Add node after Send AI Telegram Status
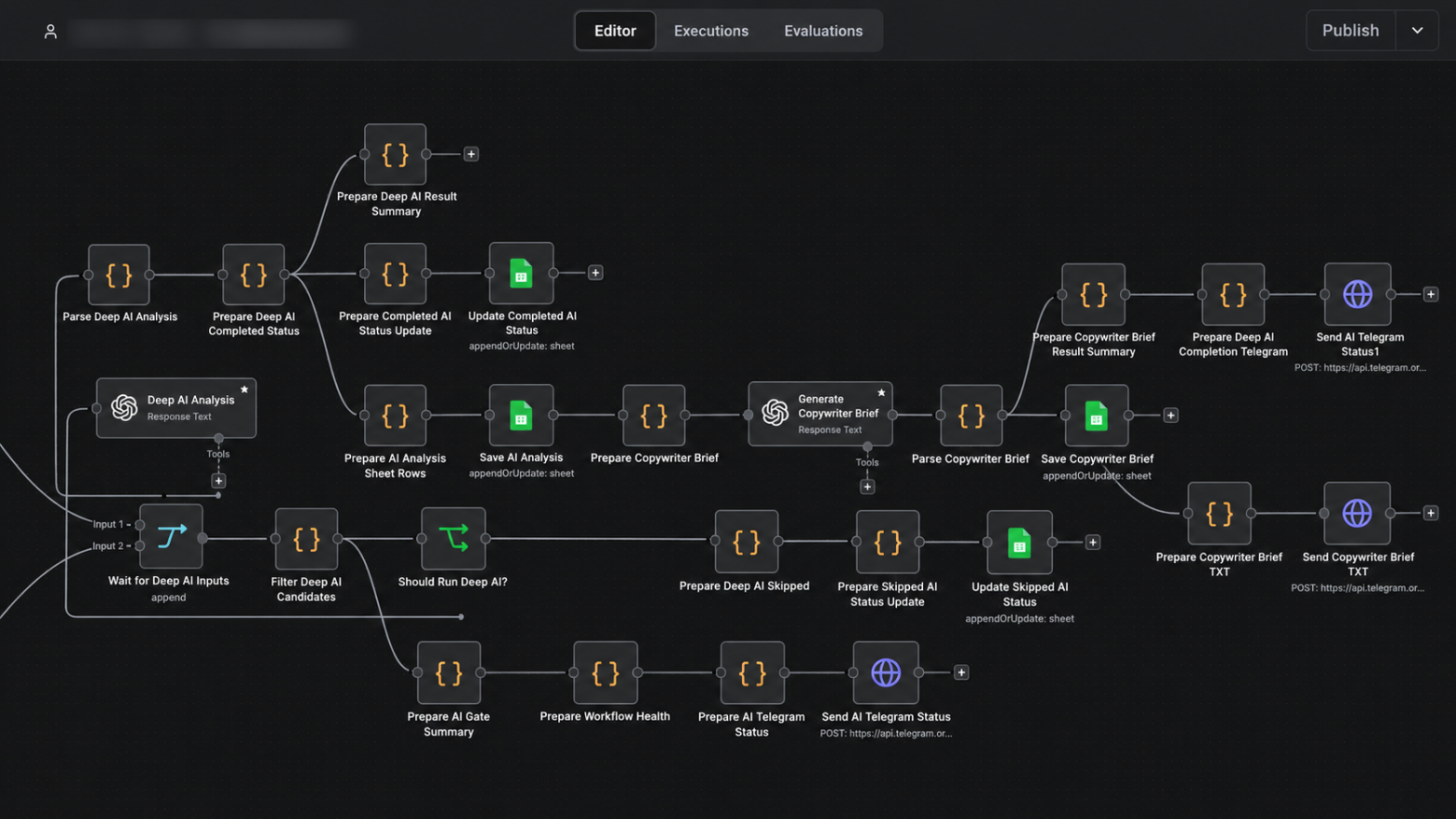1456x819 pixels. [x=961, y=672]
